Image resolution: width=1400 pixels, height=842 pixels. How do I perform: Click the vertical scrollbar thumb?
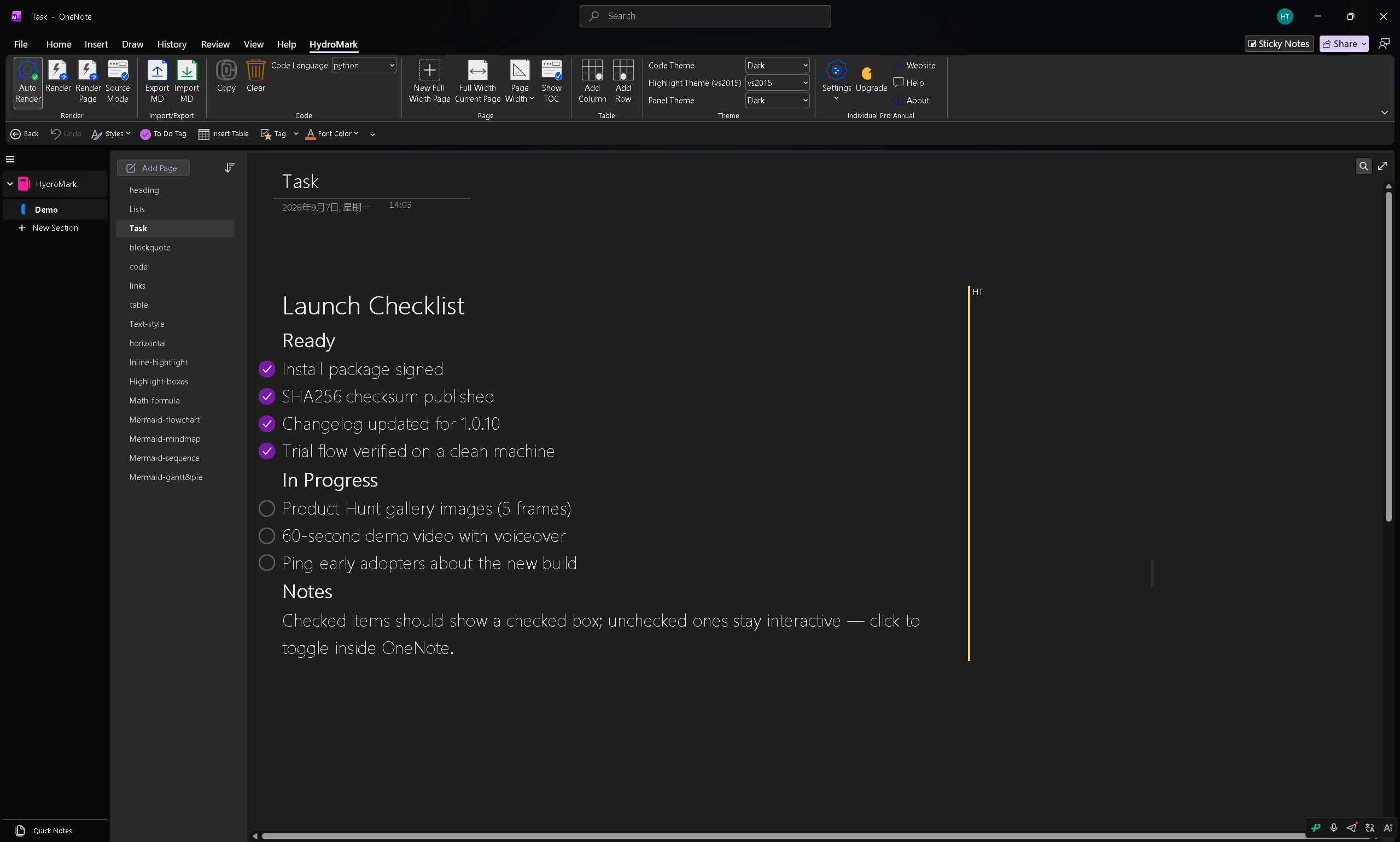[1388, 356]
